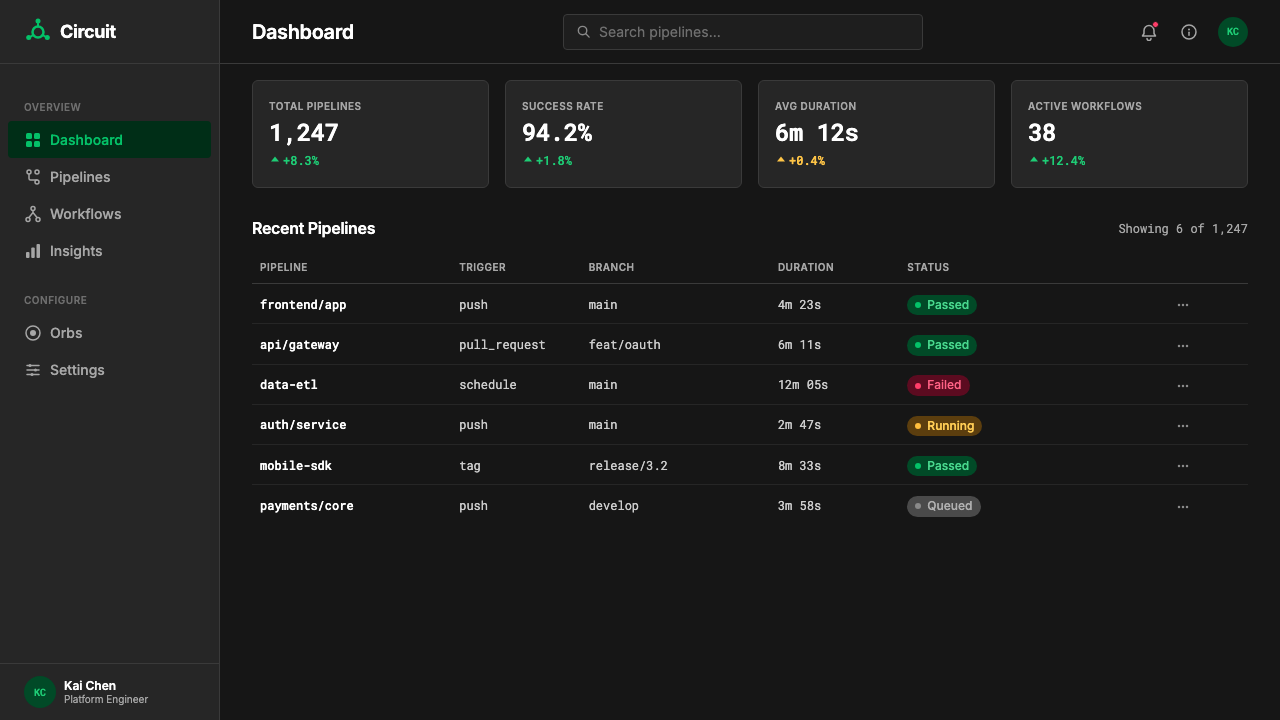Click the Trigger column header

[x=482, y=267]
